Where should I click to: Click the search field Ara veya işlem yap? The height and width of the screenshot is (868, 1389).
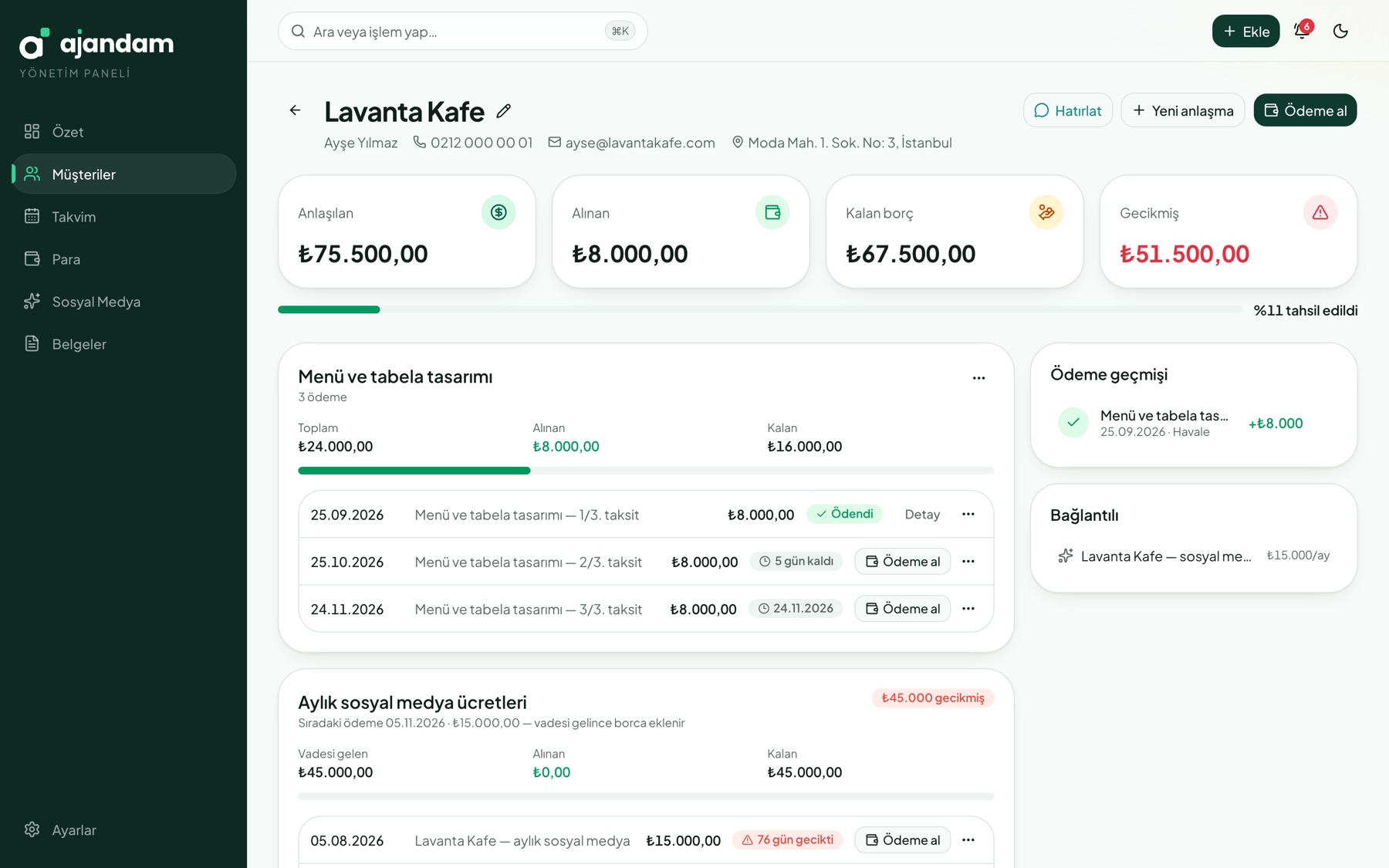click(462, 31)
